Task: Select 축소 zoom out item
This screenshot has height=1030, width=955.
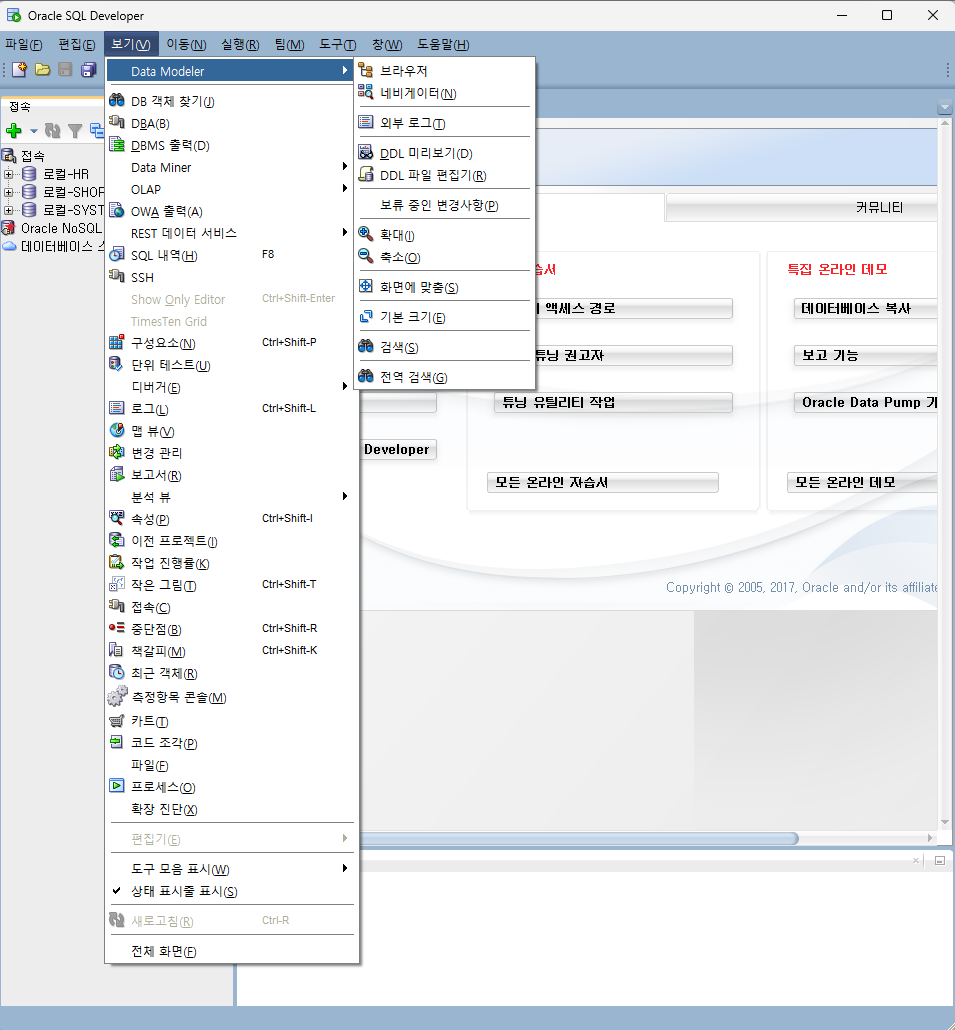Action: point(445,257)
